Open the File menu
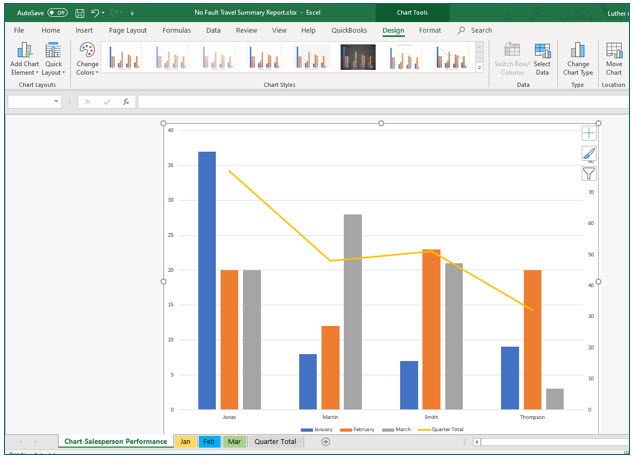 [19, 30]
